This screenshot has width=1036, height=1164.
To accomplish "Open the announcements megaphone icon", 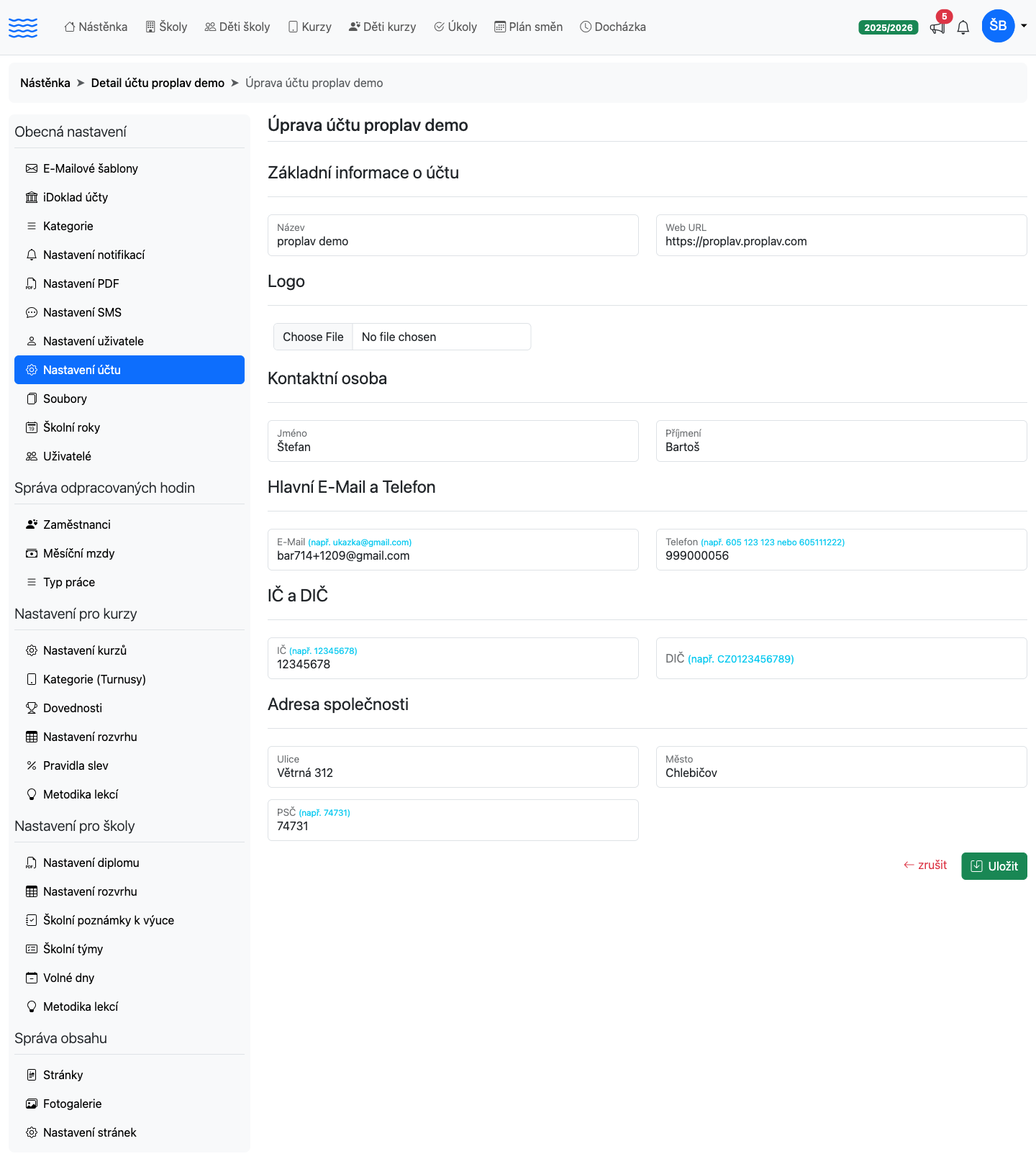I will (x=937, y=27).
